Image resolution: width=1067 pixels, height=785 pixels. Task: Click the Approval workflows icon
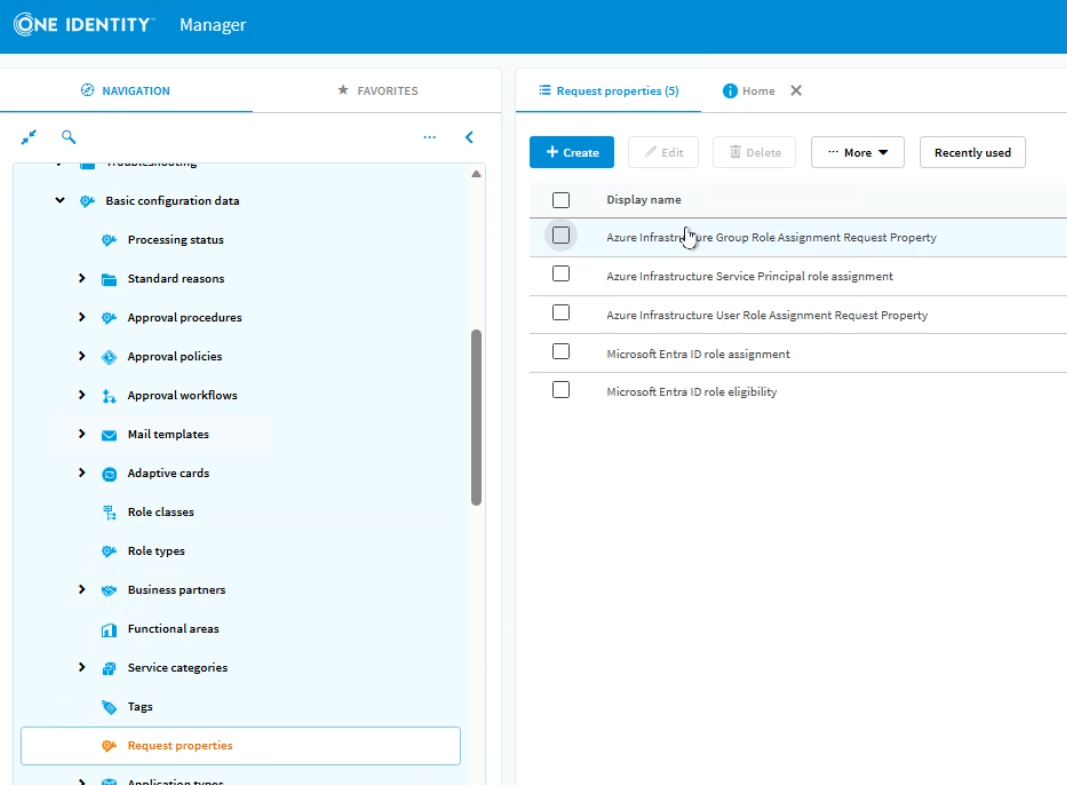coord(109,395)
